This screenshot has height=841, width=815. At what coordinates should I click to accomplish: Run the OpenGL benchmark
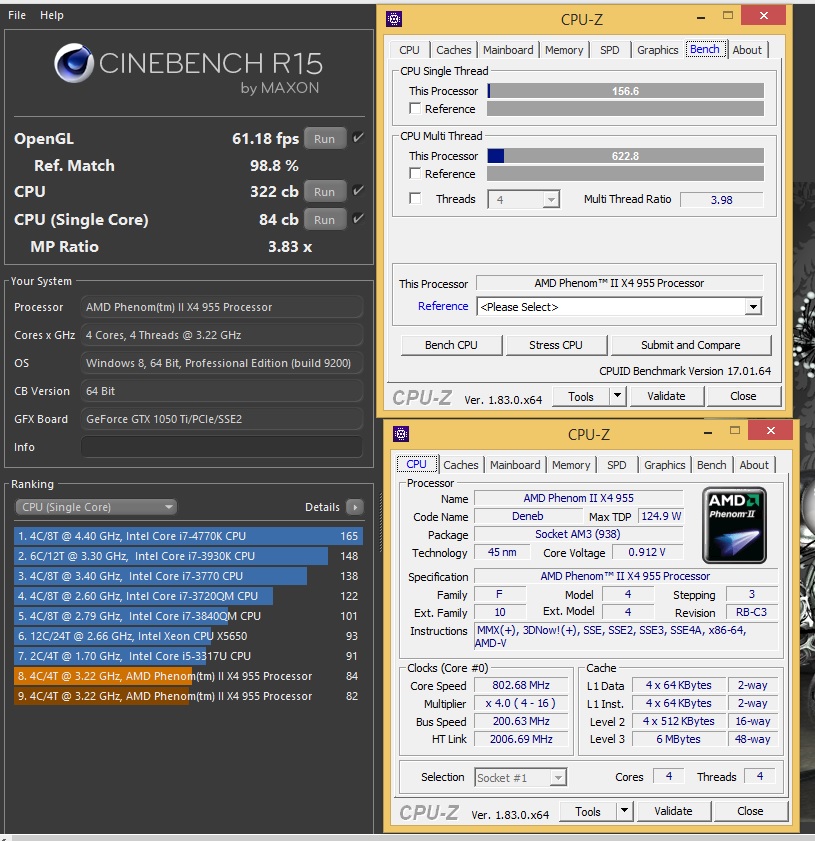coord(324,138)
